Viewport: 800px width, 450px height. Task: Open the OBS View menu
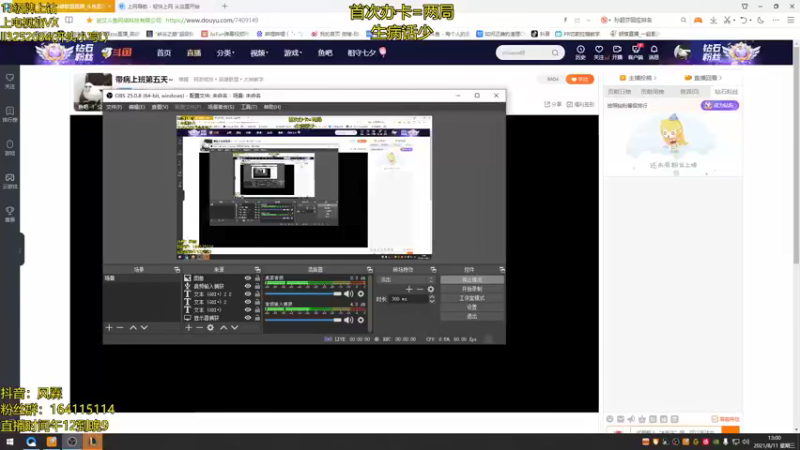(160, 107)
